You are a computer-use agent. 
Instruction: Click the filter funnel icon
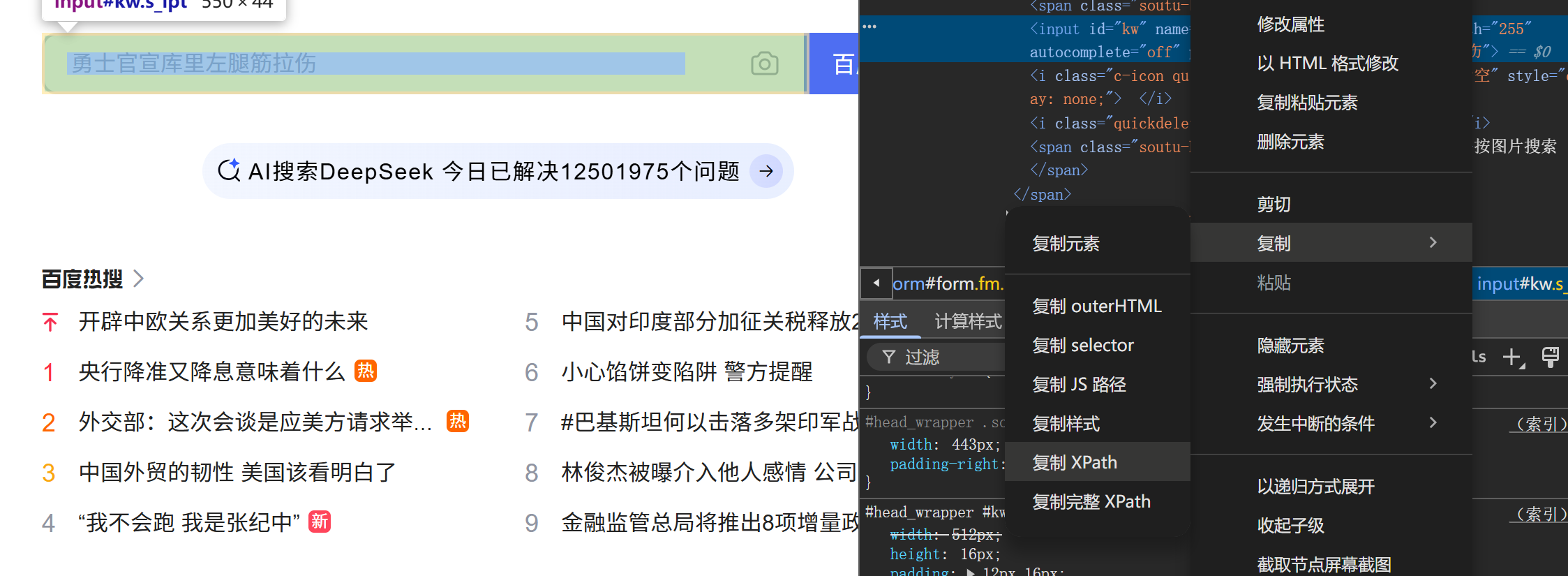pos(889,357)
